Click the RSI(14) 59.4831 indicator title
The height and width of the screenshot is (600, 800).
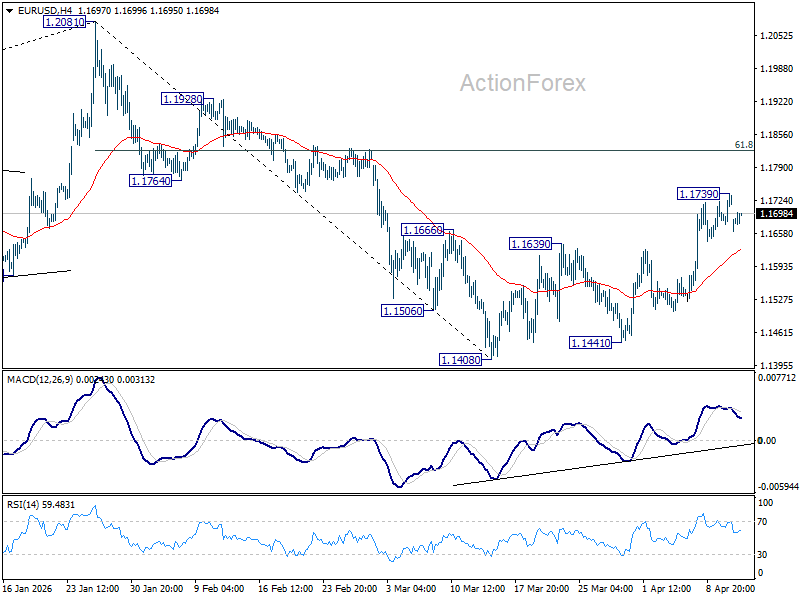[x=41, y=505]
